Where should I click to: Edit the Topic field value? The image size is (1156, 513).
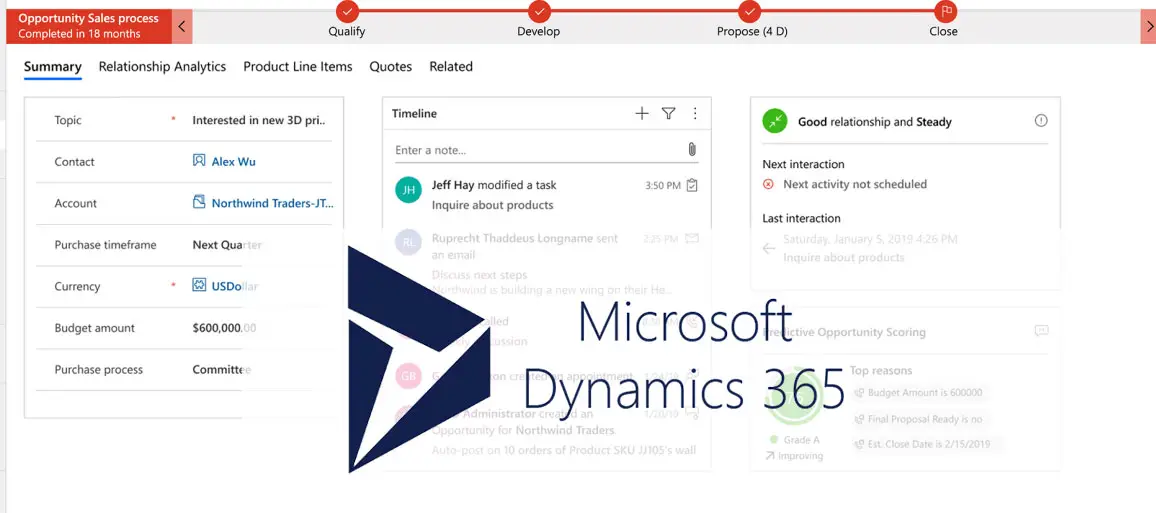coord(259,120)
